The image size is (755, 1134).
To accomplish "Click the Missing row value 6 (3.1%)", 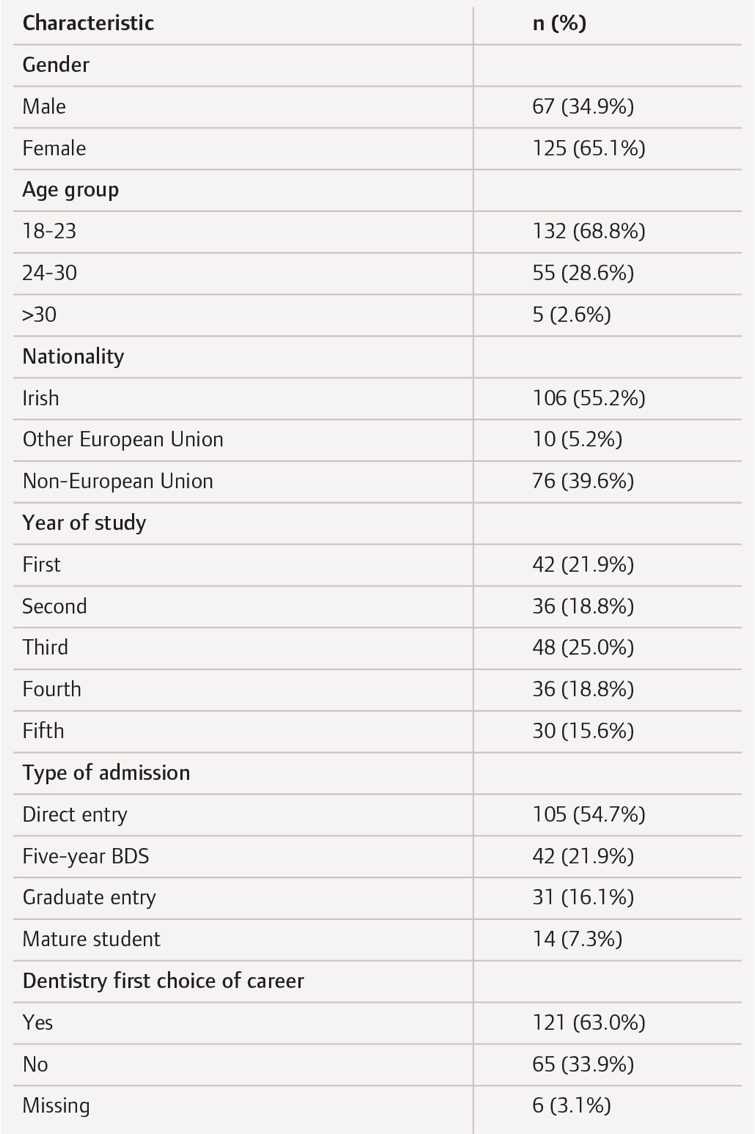I will [x=571, y=1105].
